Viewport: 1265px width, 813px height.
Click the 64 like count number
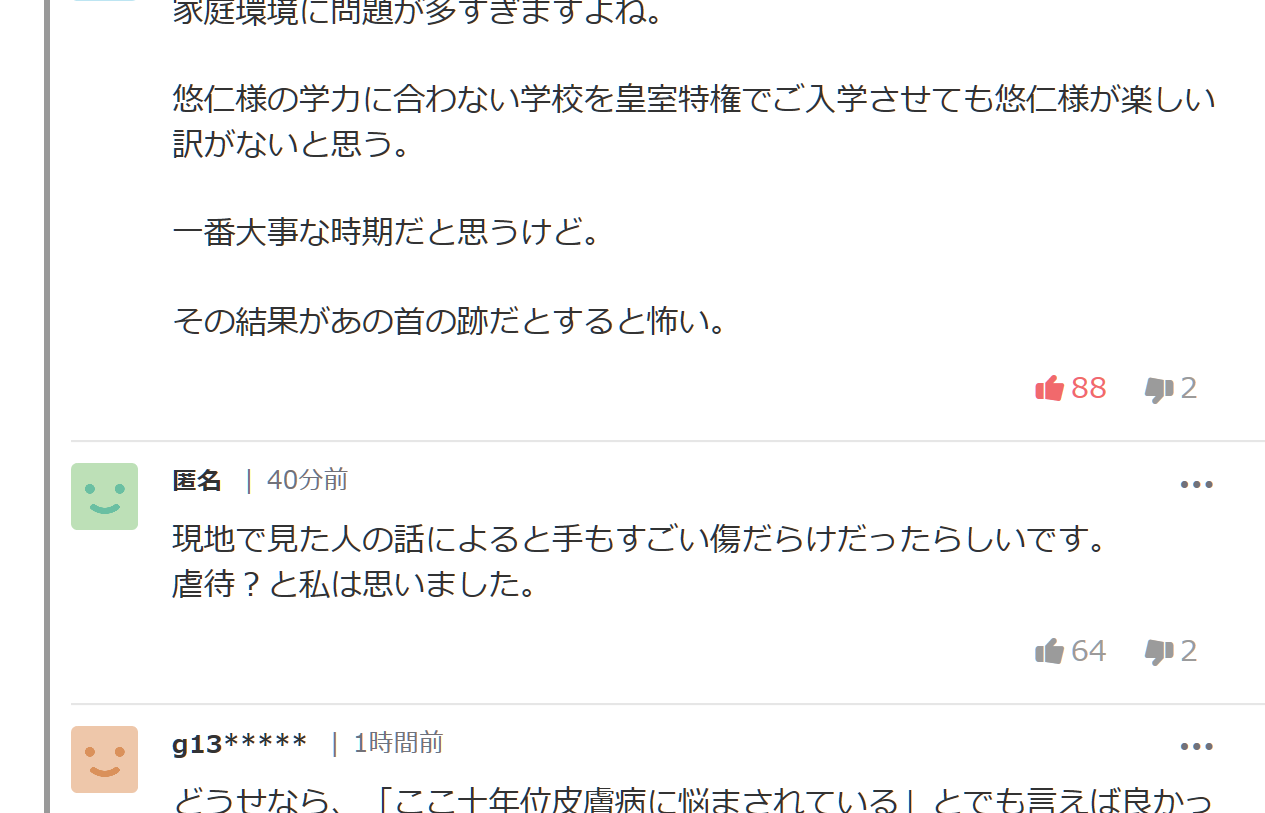pyautogui.click(x=1088, y=651)
